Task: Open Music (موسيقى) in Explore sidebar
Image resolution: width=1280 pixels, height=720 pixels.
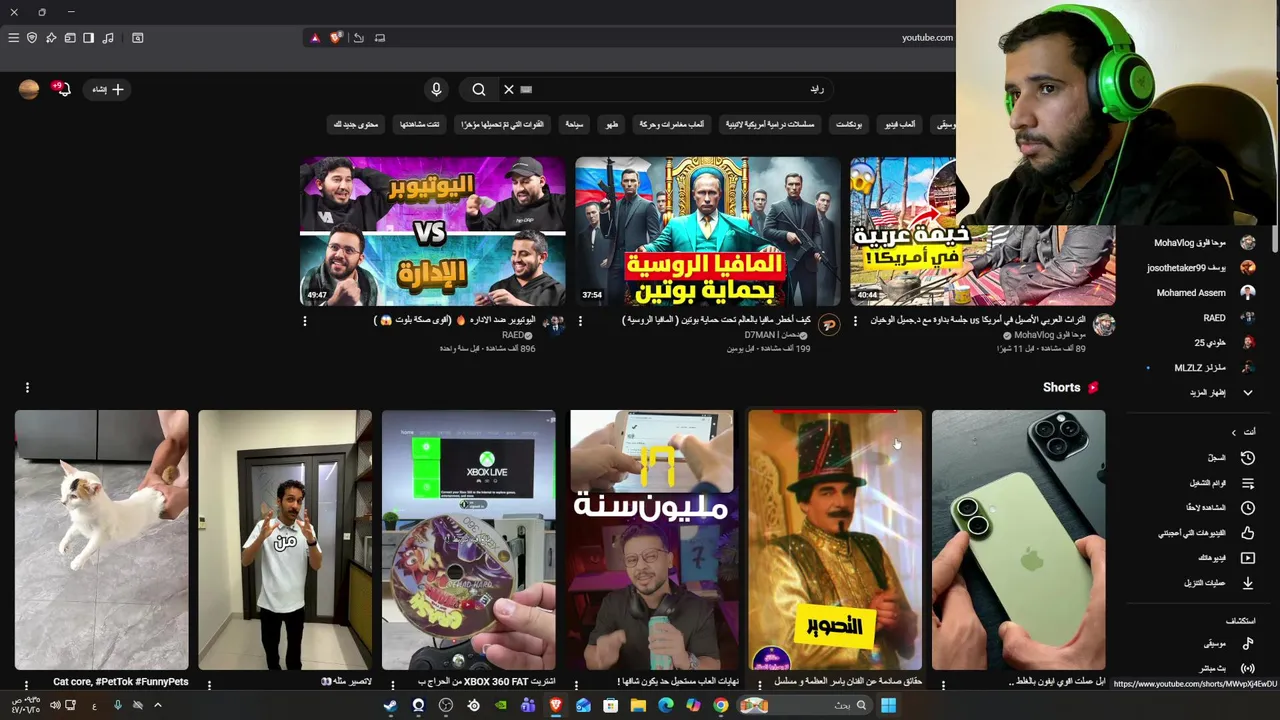Action: tap(1200, 644)
